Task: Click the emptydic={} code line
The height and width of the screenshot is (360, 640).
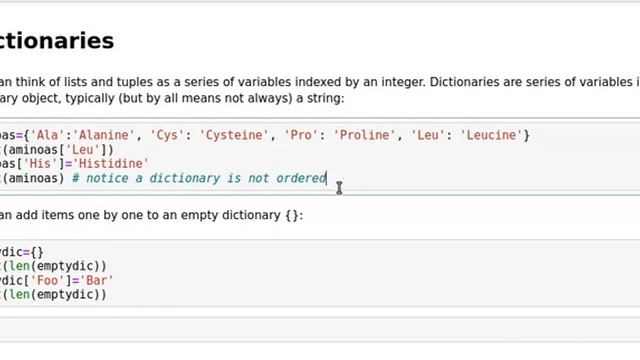Action: tap(22, 252)
